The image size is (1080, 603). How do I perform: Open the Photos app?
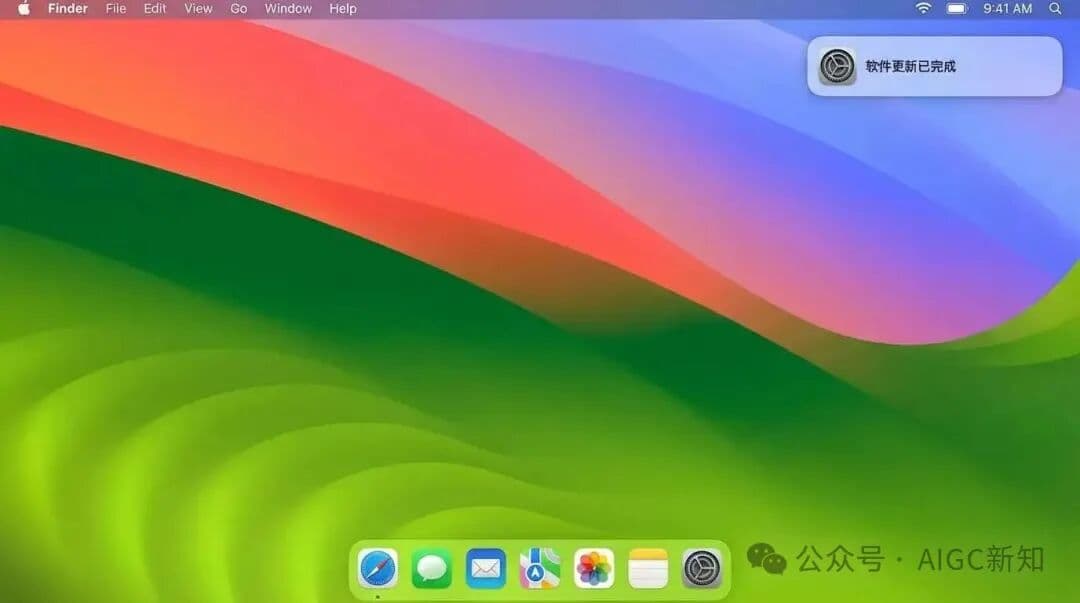[593, 567]
